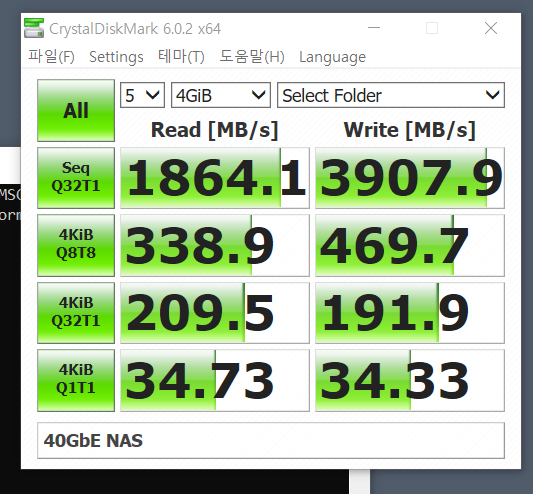
Task: Click the Write [MB/s] column header
Action: click(410, 130)
